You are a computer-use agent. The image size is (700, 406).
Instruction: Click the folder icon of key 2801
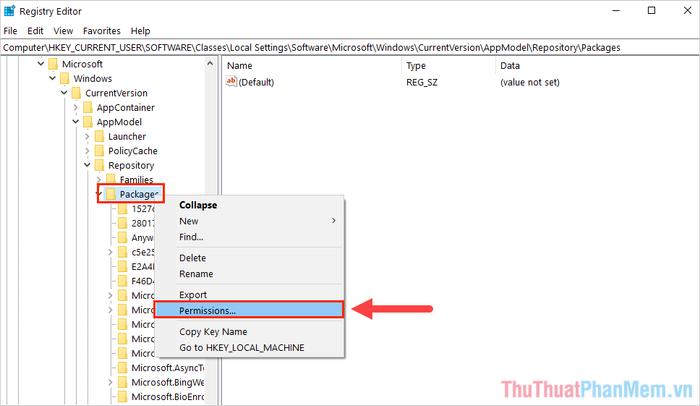[x=123, y=223]
